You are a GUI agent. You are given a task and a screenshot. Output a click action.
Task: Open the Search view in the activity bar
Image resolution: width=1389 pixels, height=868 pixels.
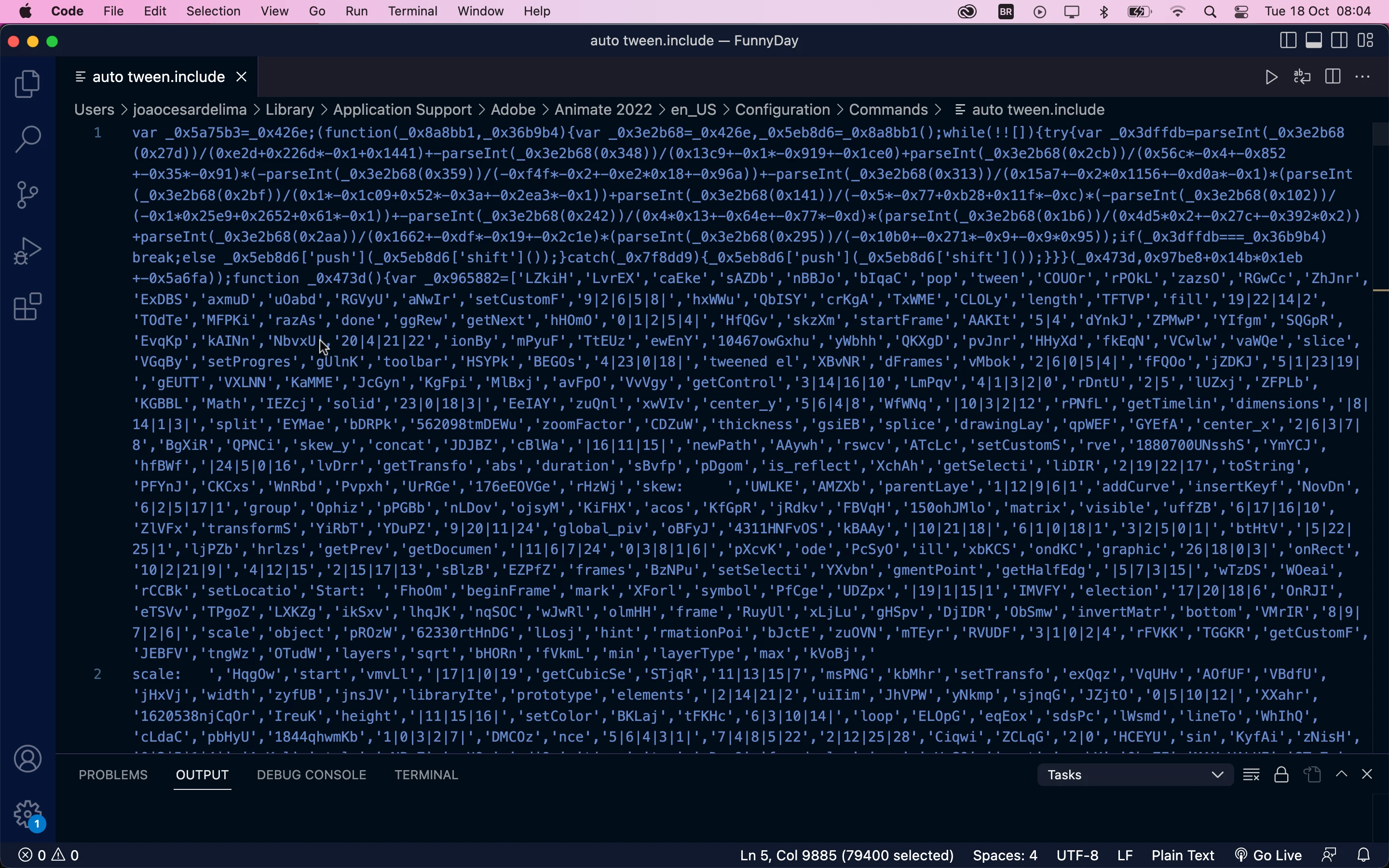pyautogui.click(x=27, y=139)
